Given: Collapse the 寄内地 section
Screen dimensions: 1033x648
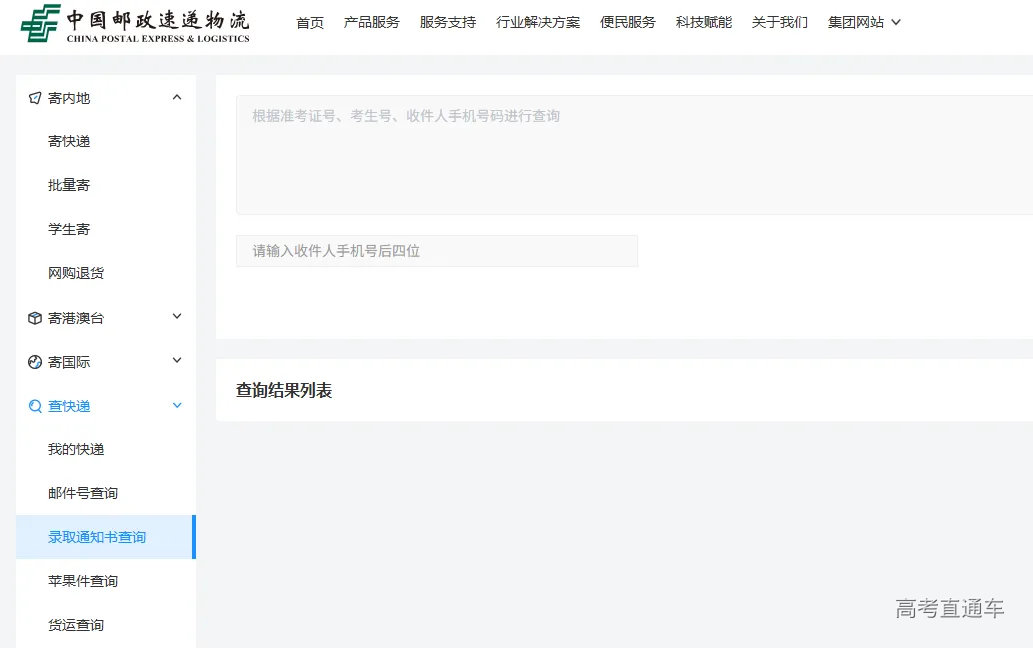Looking at the screenshot, I should [x=176, y=97].
